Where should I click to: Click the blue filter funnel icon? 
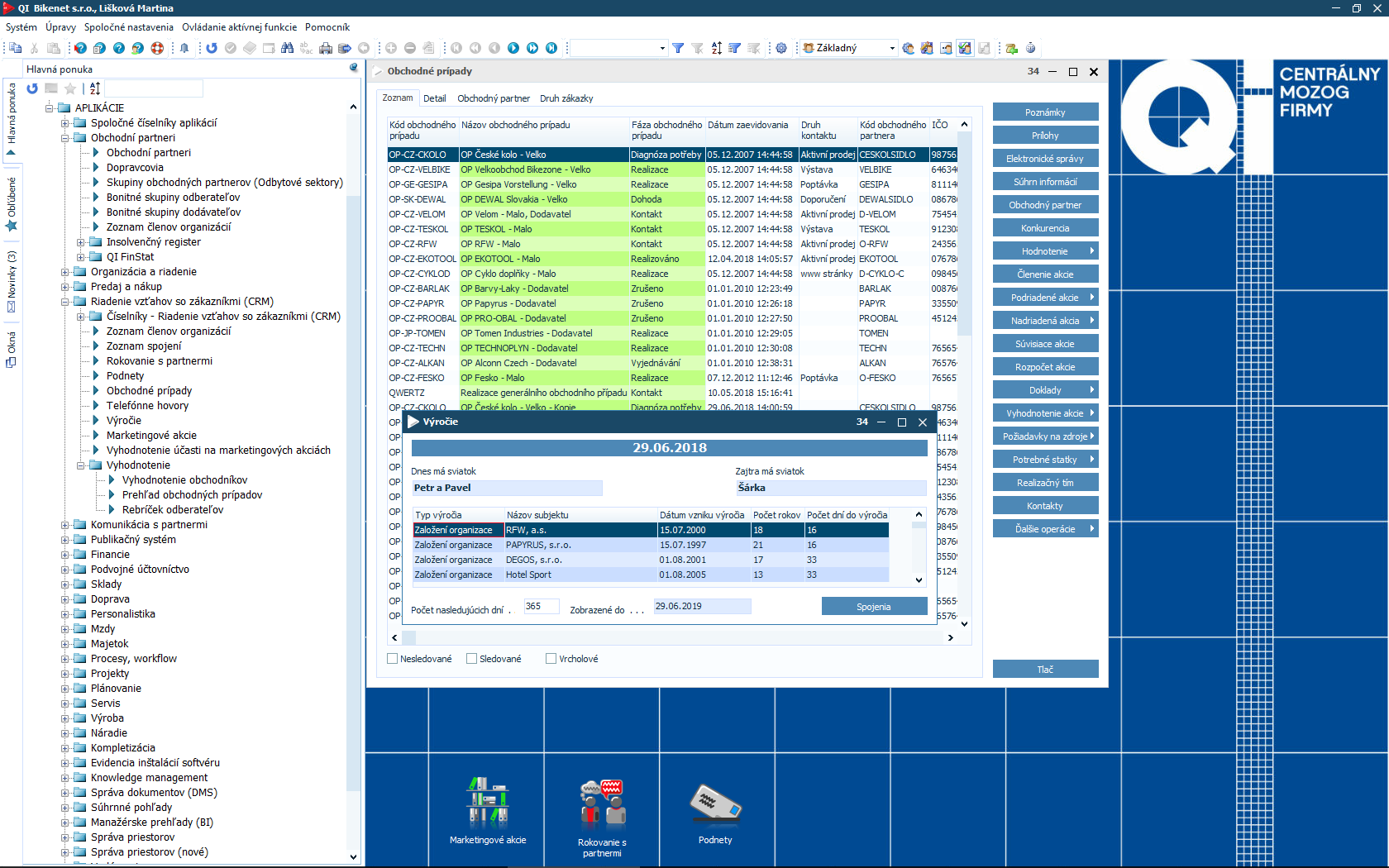(x=678, y=48)
